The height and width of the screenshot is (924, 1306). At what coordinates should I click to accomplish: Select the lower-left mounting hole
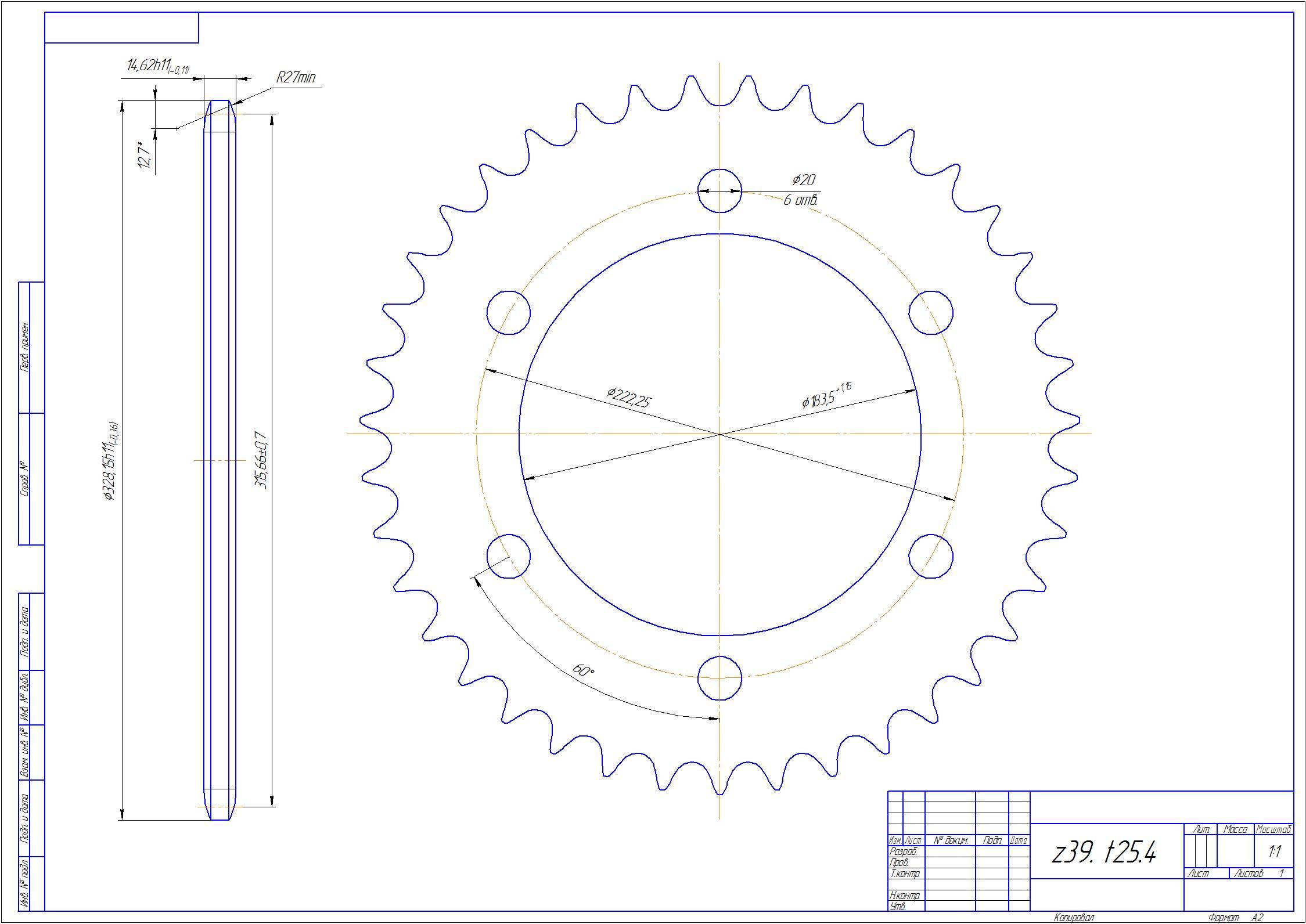coord(509,555)
